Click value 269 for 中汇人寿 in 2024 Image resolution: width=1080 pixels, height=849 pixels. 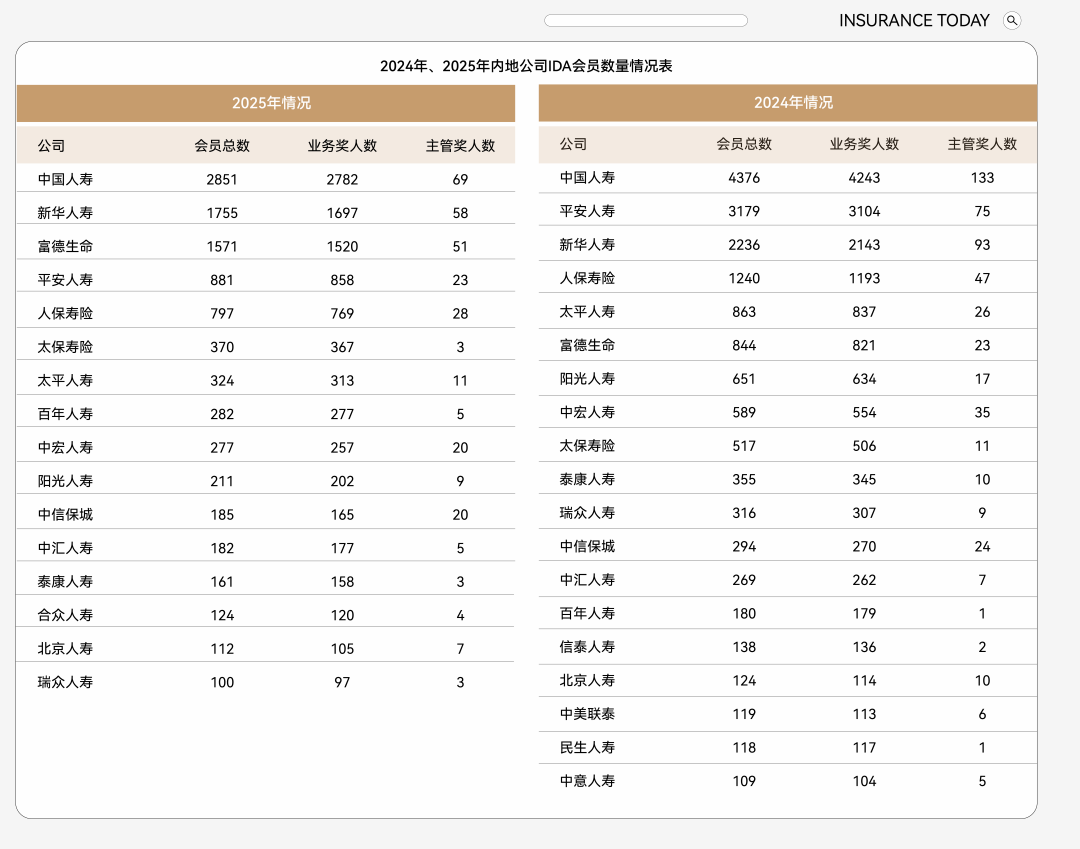coord(744,580)
